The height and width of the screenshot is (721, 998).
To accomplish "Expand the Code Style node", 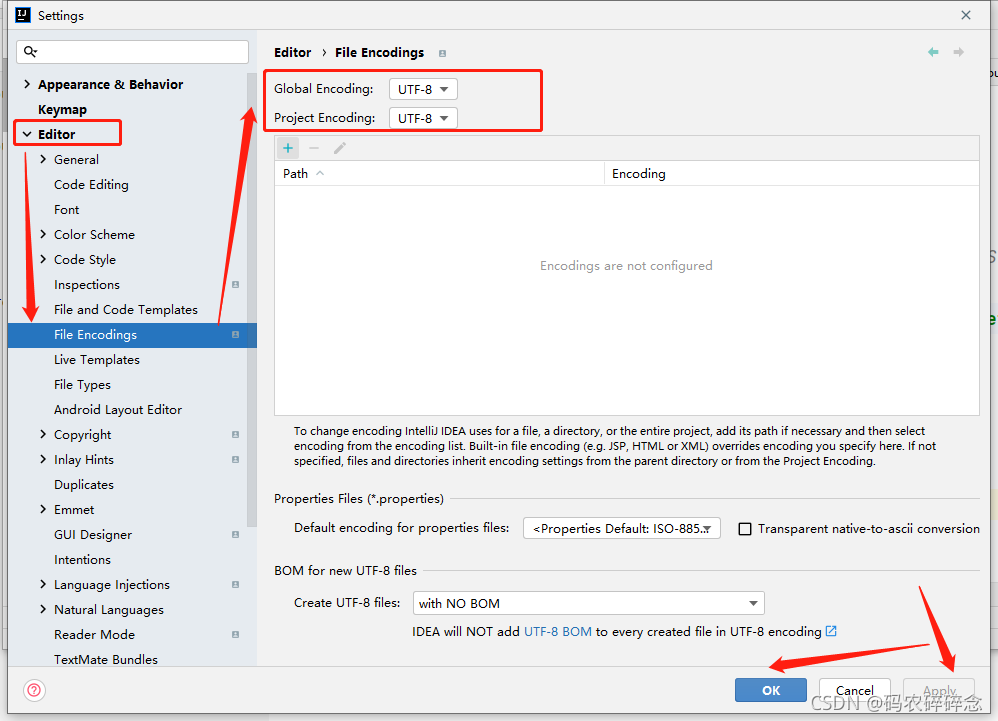I will point(43,259).
